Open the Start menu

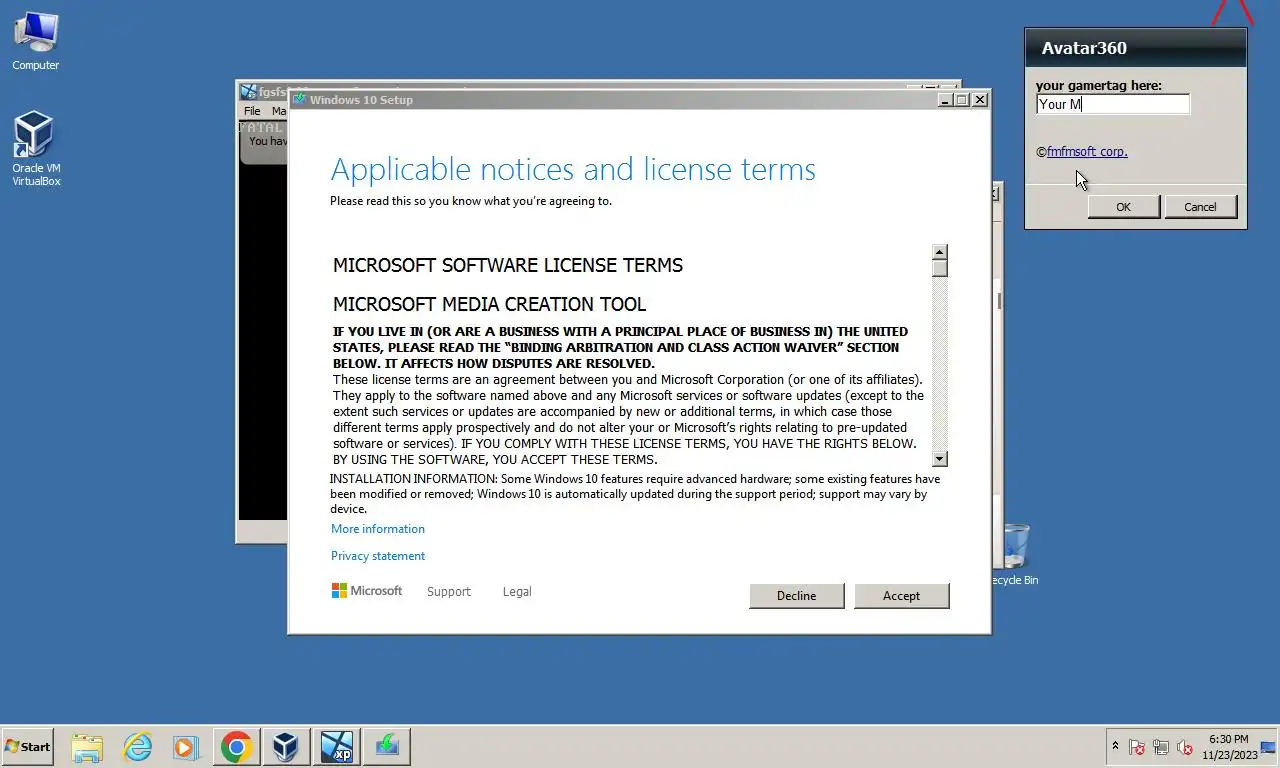(27, 747)
